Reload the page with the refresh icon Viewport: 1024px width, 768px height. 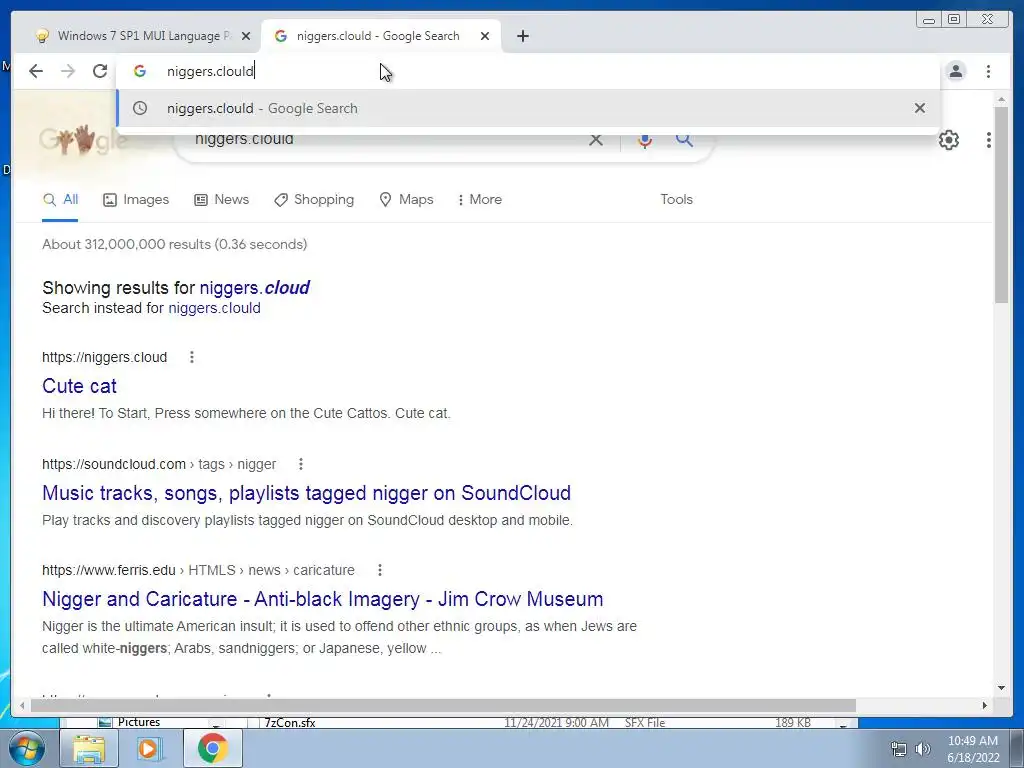pyautogui.click(x=100, y=71)
